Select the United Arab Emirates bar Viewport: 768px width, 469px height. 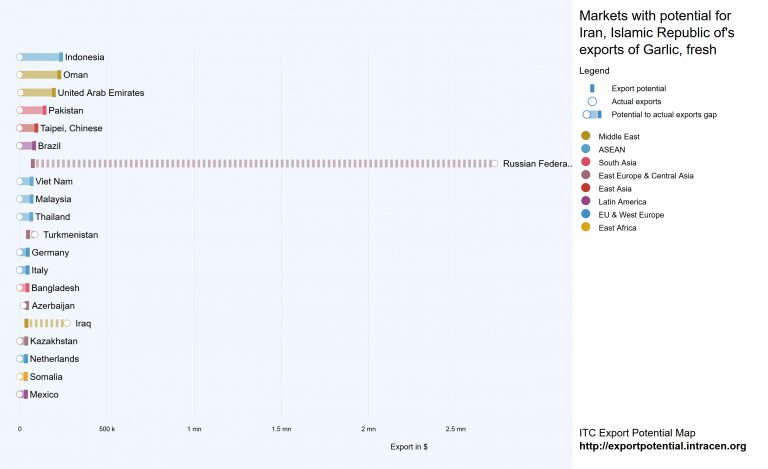pyautogui.click(x=36, y=93)
